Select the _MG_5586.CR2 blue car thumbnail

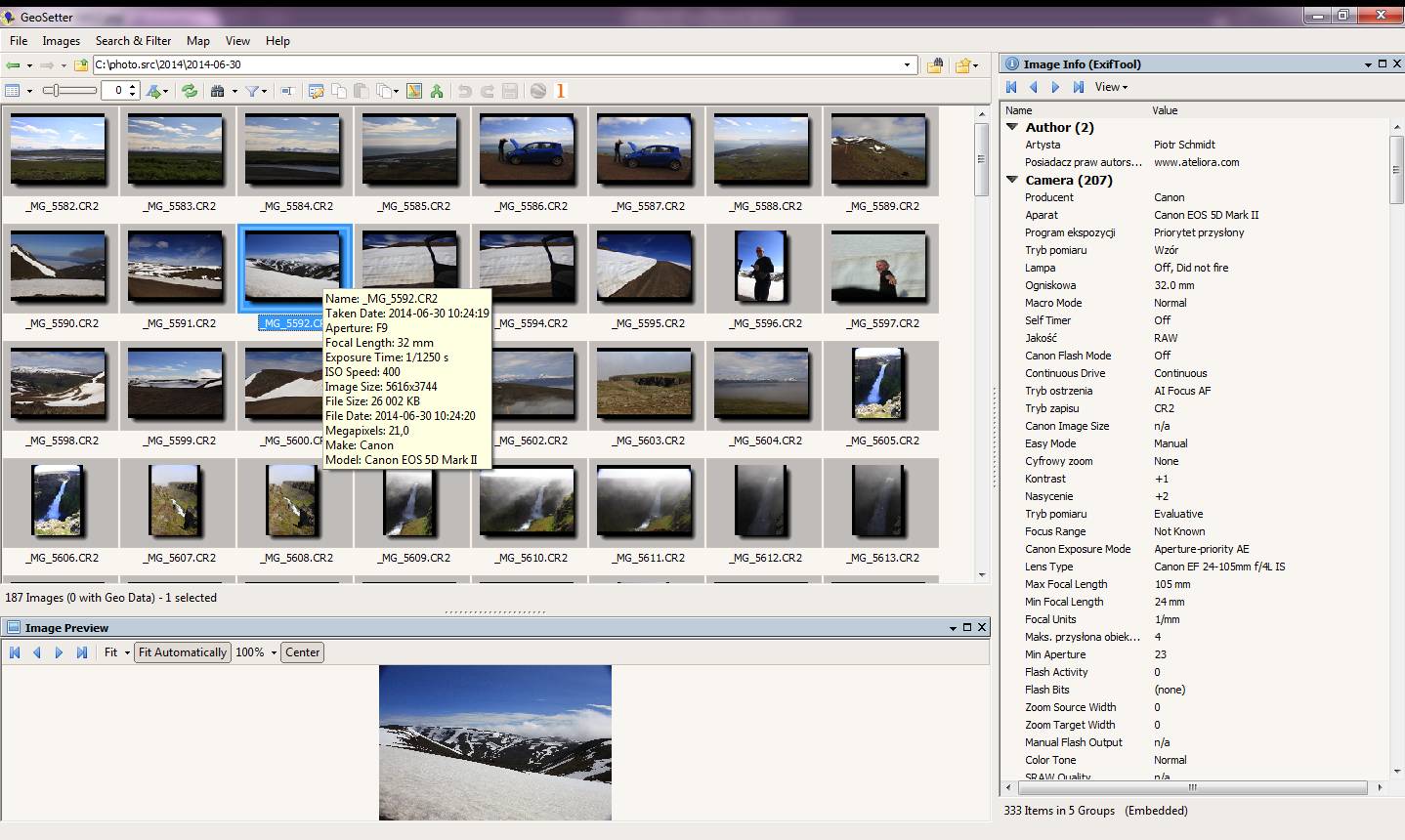pos(528,149)
